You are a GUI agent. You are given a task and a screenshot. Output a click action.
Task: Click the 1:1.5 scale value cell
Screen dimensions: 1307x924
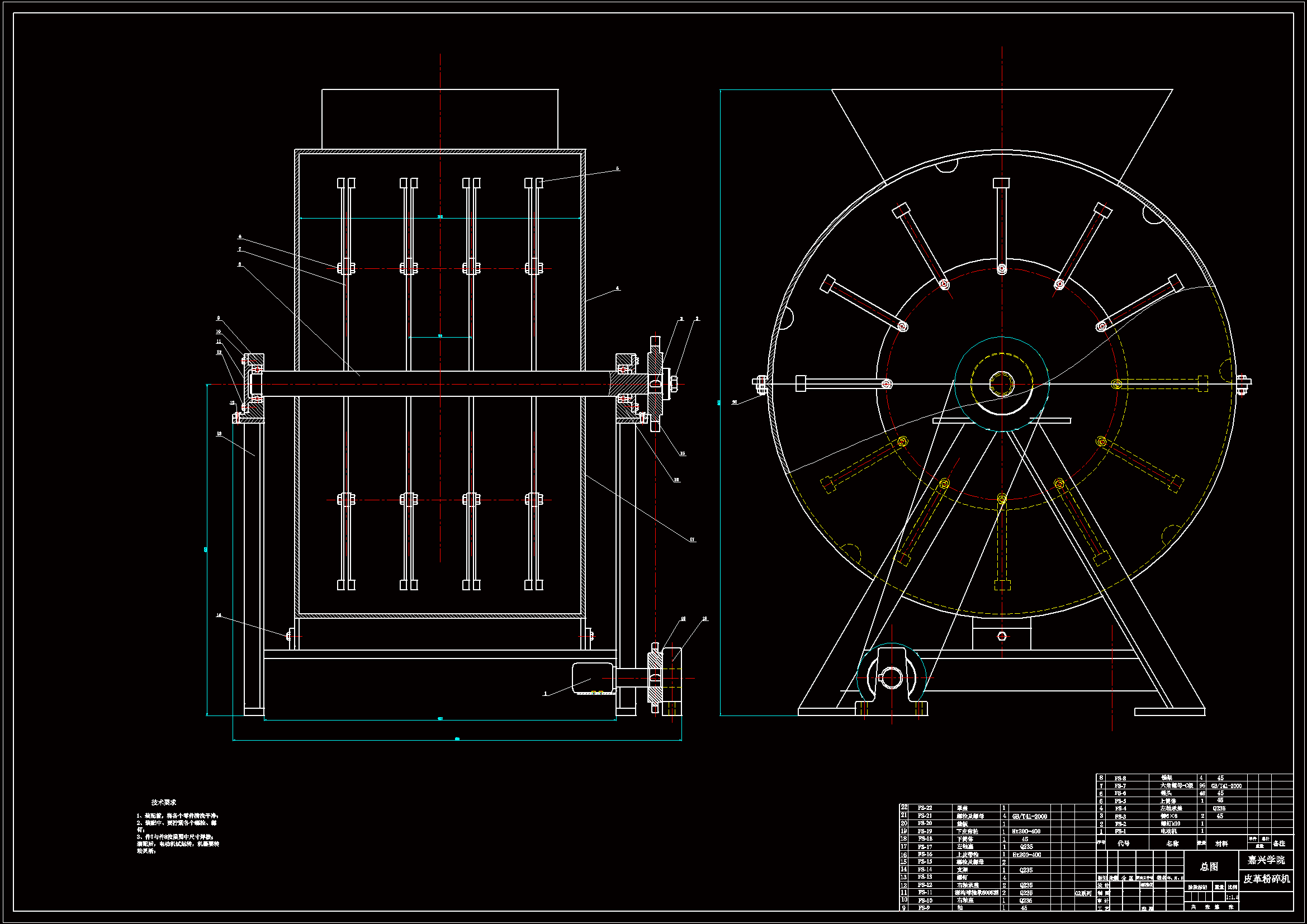coord(1232,897)
